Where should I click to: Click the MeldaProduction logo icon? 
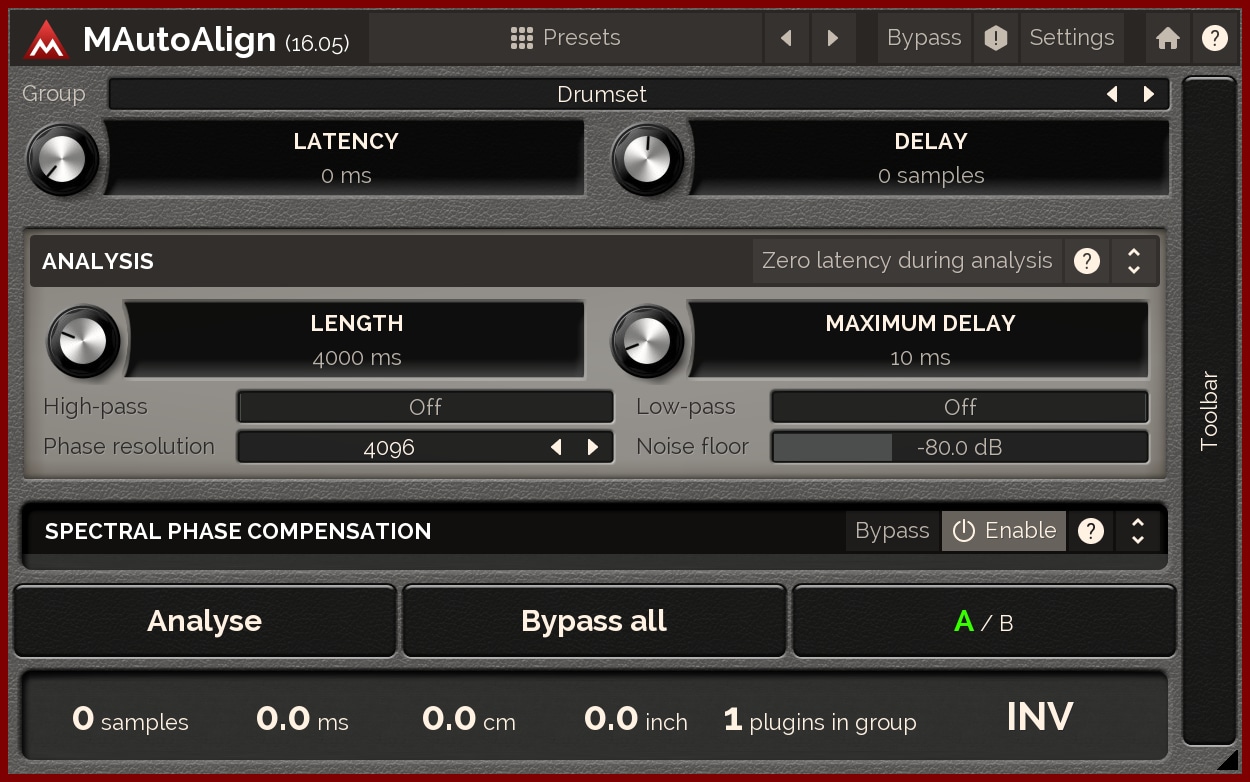46,39
